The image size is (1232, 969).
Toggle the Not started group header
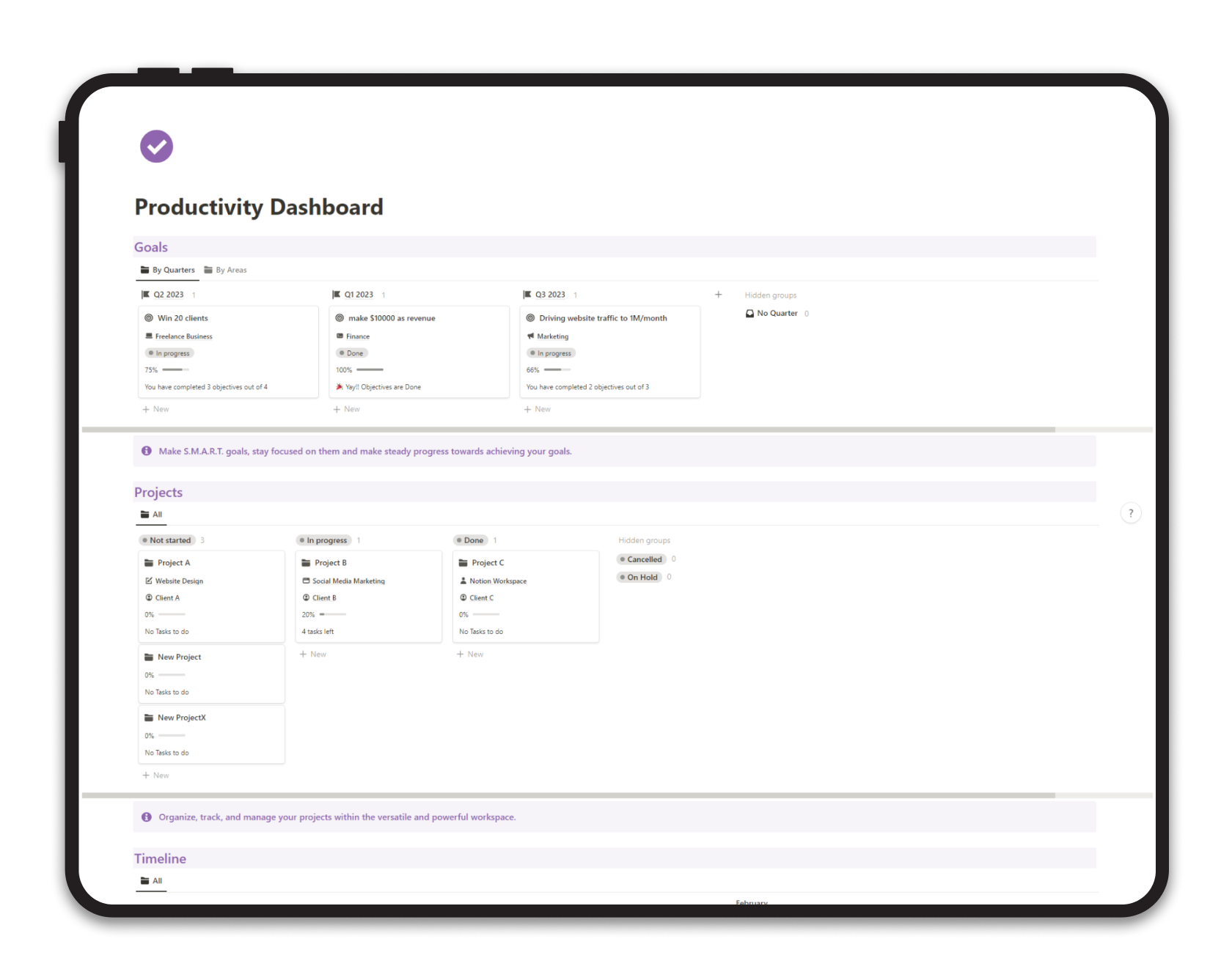coord(169,540)
